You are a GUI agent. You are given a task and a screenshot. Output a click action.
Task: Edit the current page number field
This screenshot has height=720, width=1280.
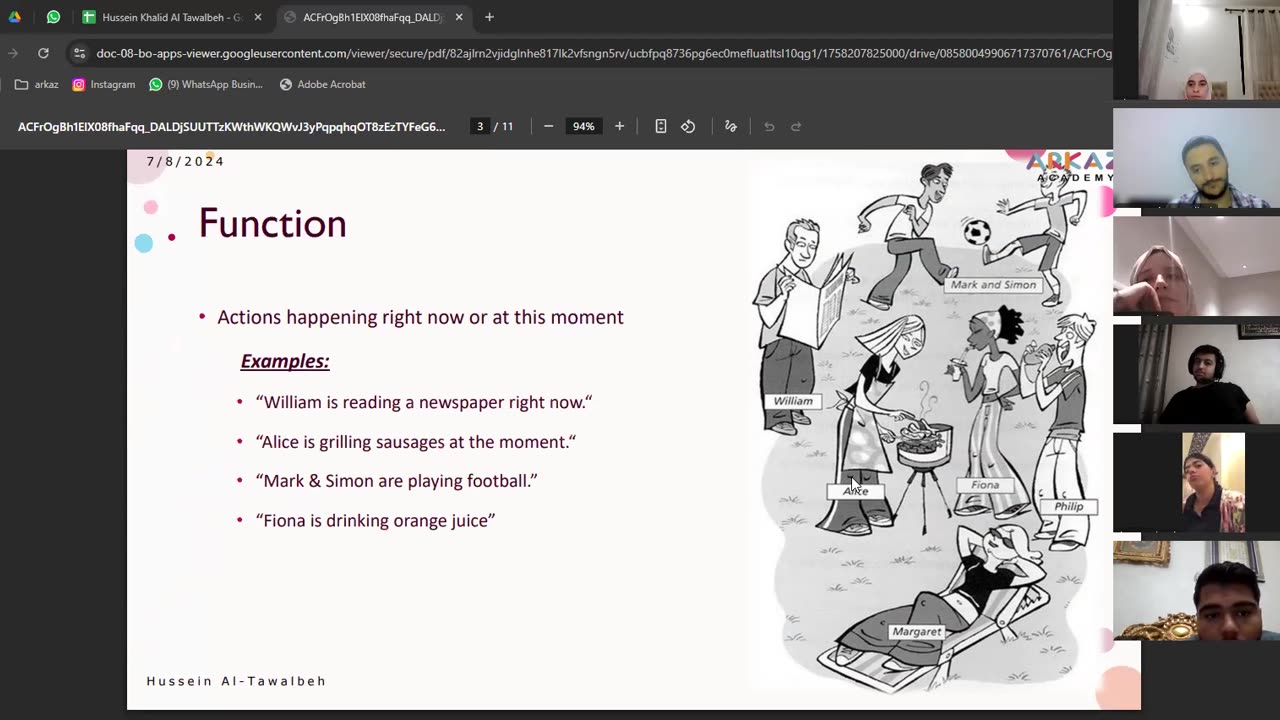pos(480,127)
